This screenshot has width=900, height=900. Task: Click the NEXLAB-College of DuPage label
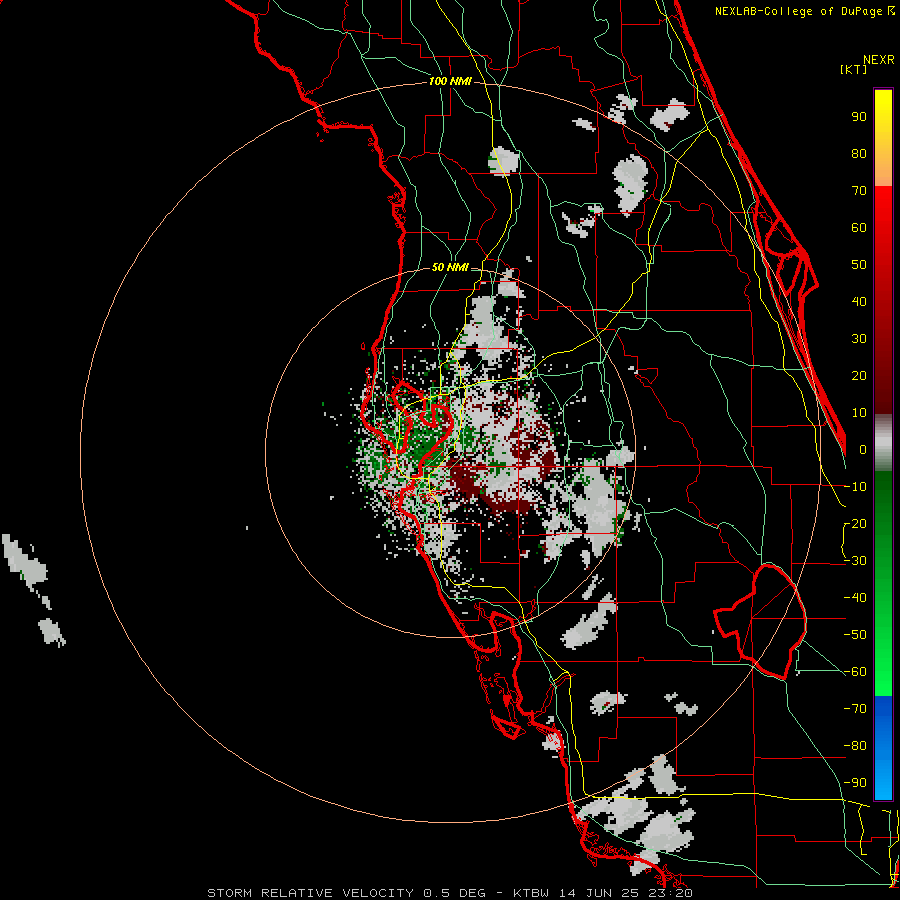(x=798, y=11)
